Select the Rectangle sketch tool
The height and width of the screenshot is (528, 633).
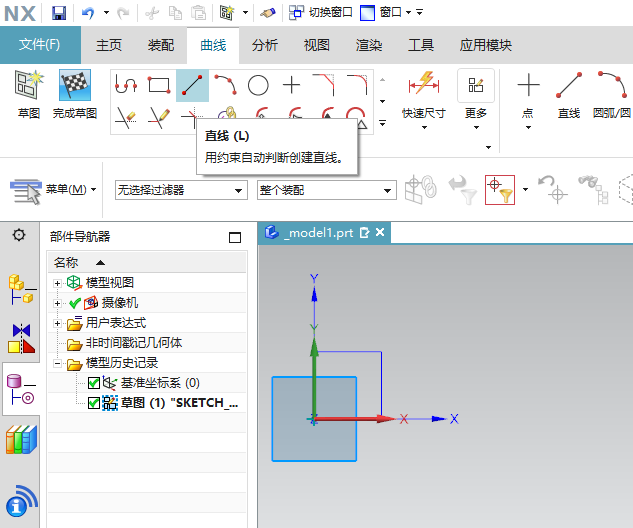[x=159, y=85]
